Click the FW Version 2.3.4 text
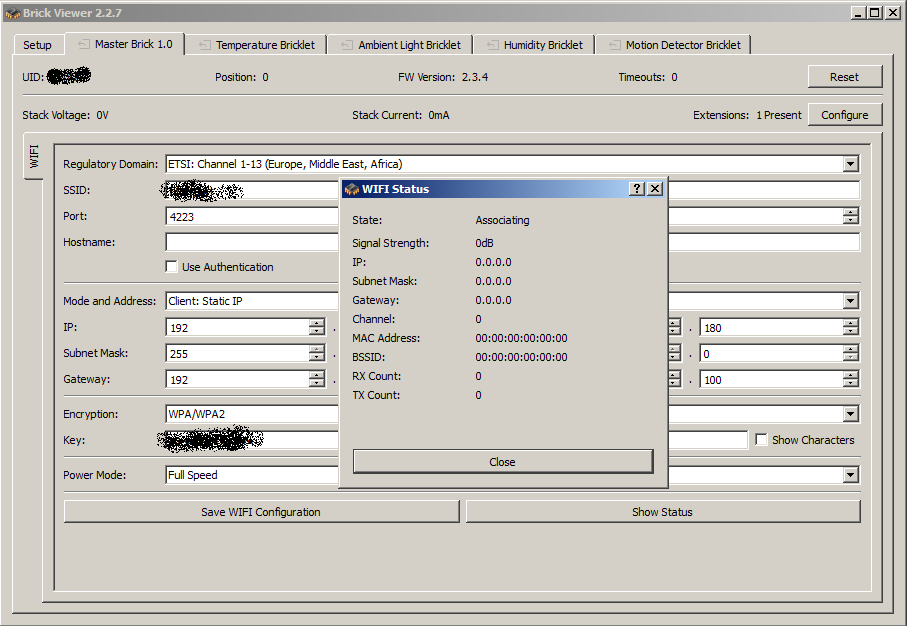 (x=443, y=77)
